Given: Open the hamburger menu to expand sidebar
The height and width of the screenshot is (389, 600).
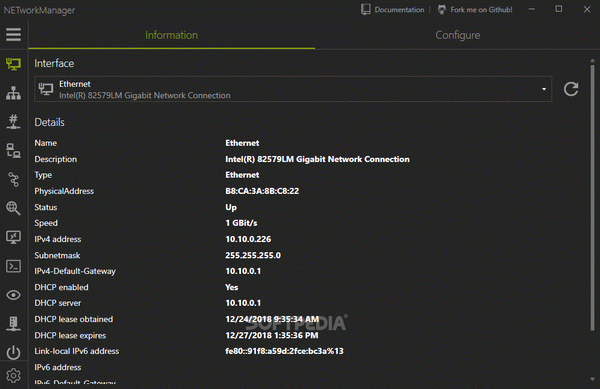Looking at the screenshot, I should pos(13,35).
